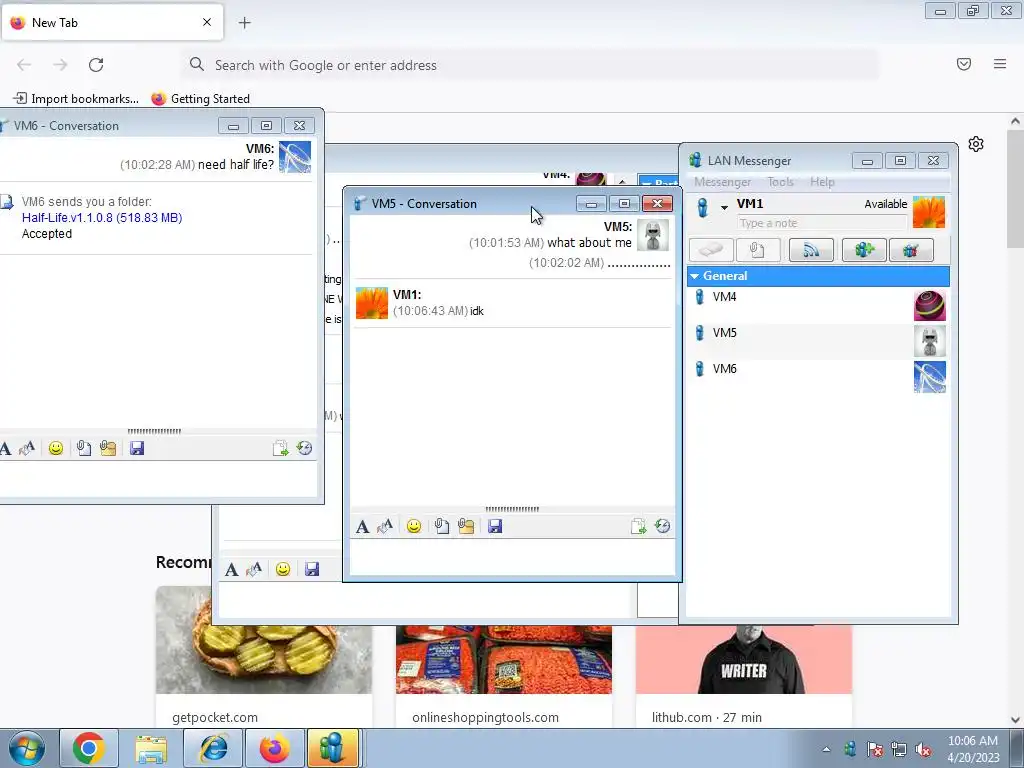1024x768 pixels.
Task: Show hidden tray icons arrow
Action: click(827, 750)
